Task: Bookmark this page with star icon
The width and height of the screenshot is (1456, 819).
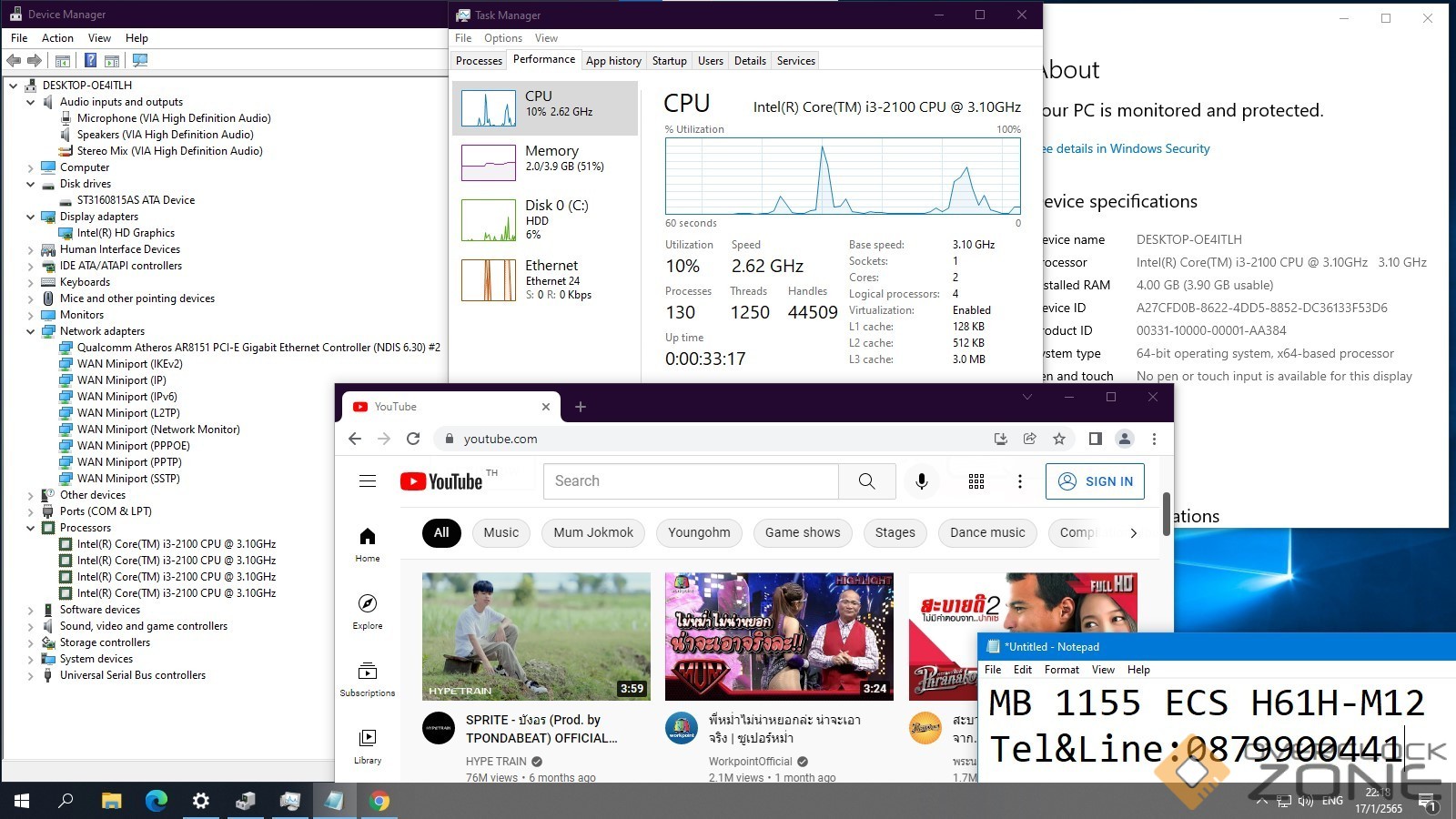Action: 1059,439
